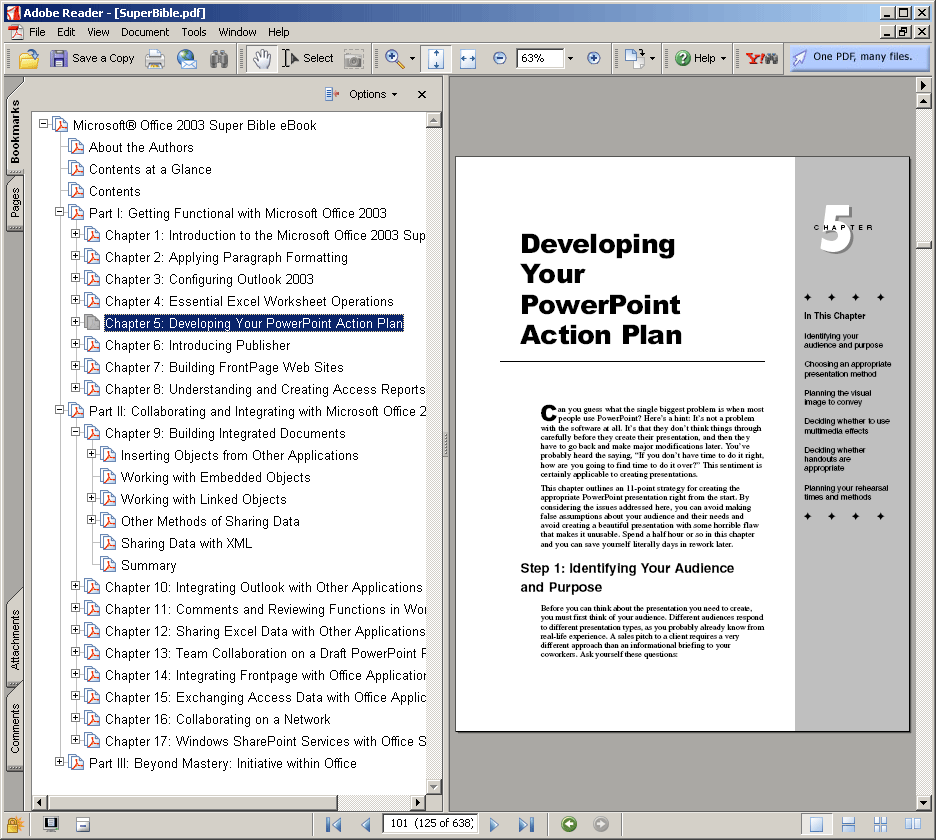This screenshot has height=840, width=936.
Task: Open Search with the binoculars icon
Action: coord(219,58)
